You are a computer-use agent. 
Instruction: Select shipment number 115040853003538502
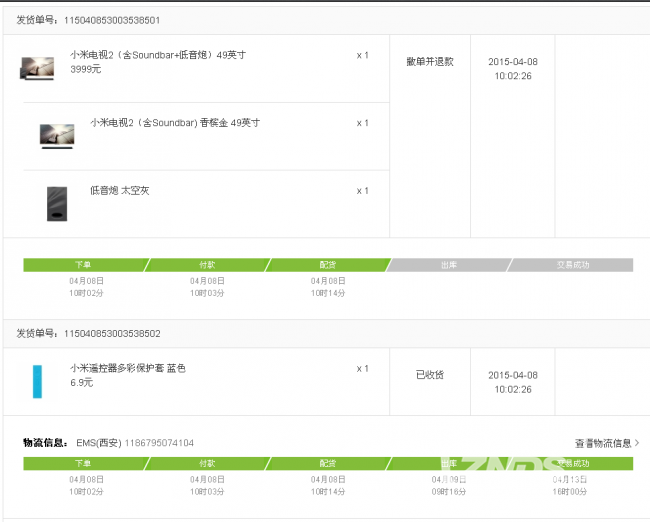point(112,334)
